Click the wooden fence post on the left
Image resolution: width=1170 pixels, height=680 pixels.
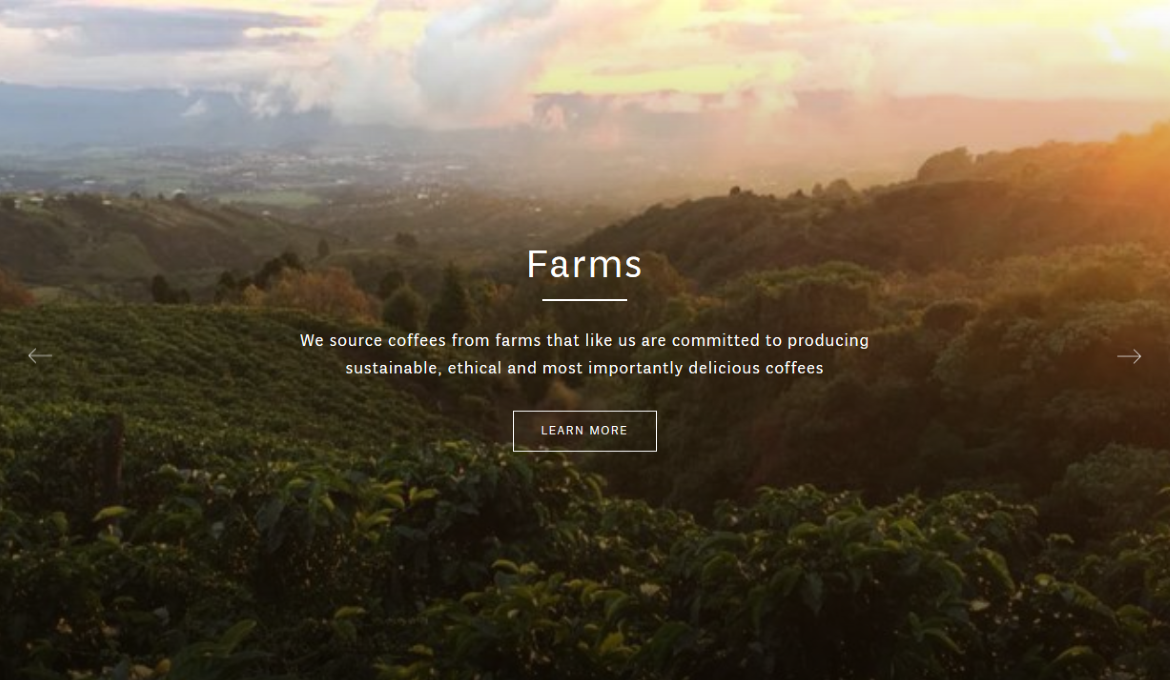(111, 459)
